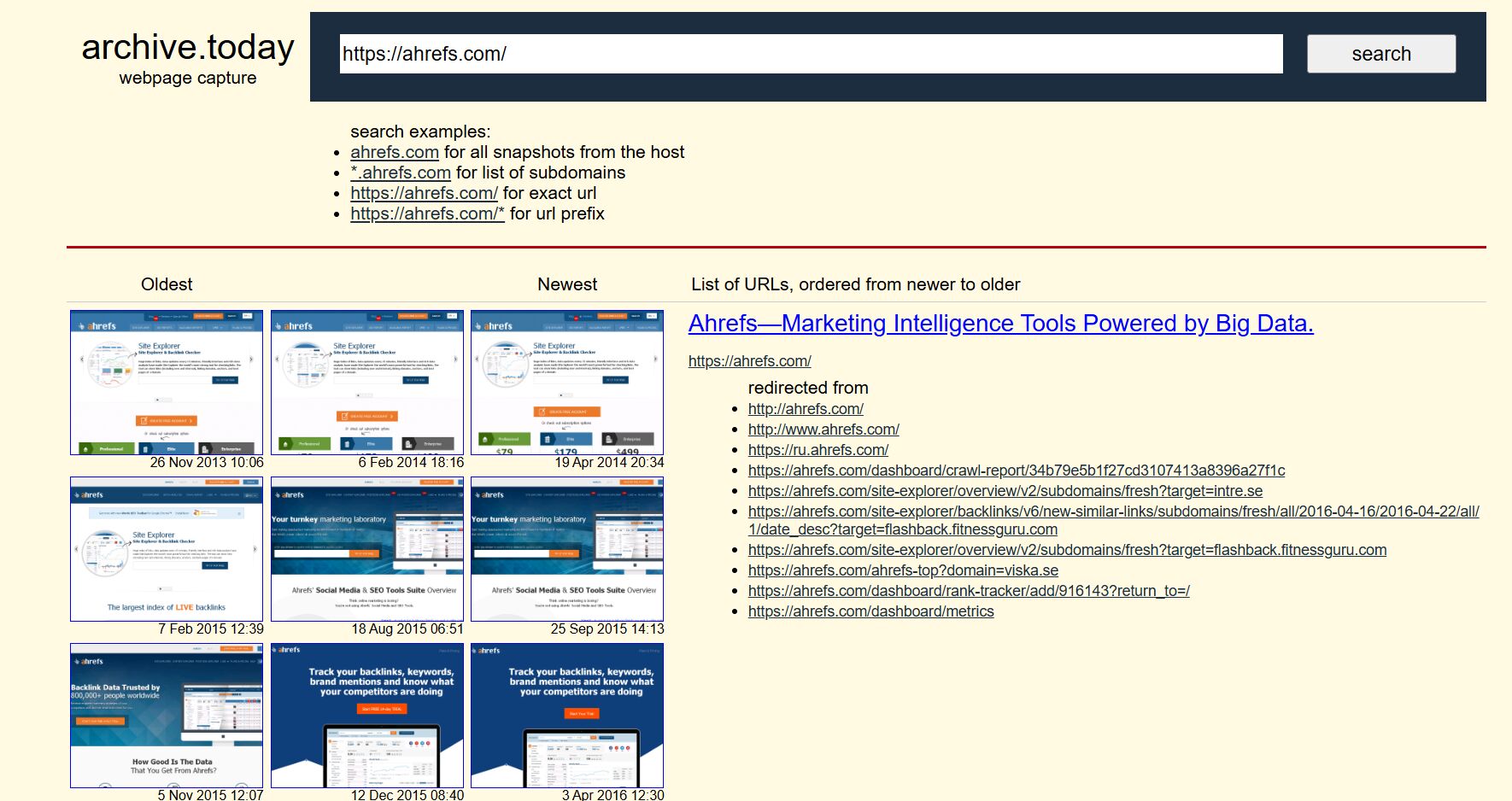
Task: Click date text 25 Sep 2015 14:13
Action: pos(607,629)
